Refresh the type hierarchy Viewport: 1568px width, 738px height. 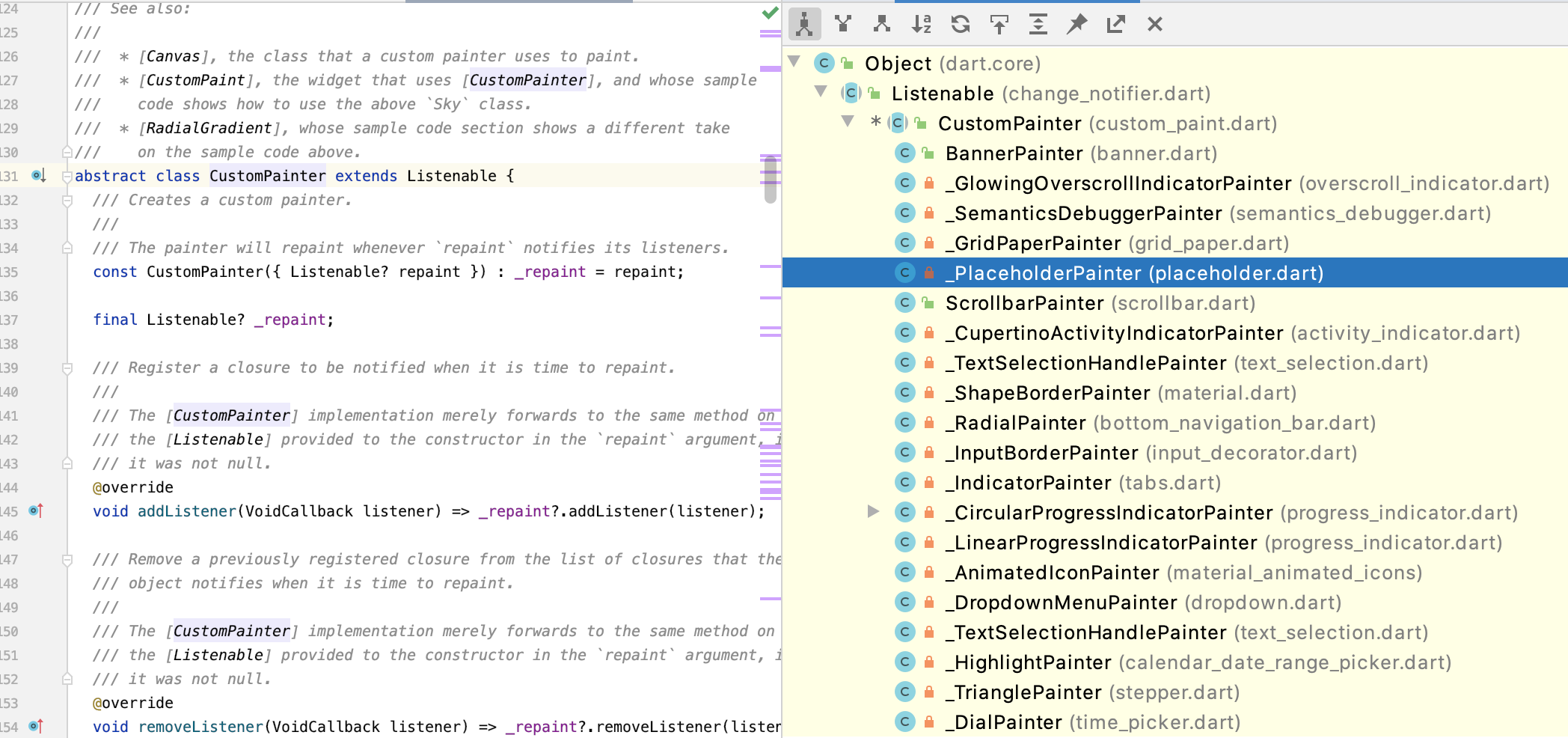coord(961,24)
